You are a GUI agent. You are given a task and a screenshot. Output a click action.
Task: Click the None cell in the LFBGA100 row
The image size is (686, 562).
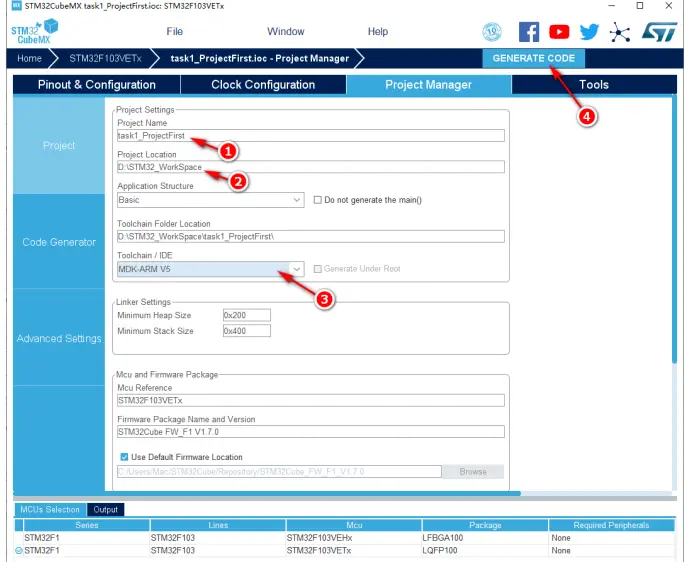tap(611, 538)
